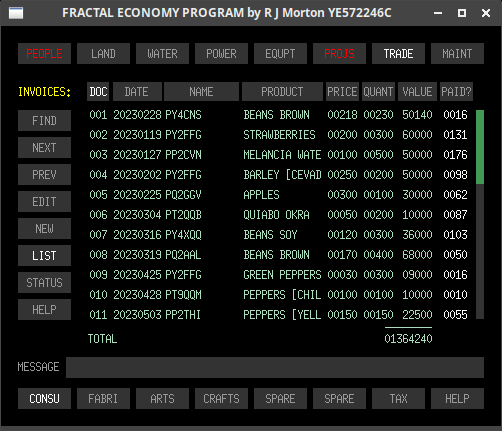This screenshot has width=502, height=431.
Task: Minimize the Fractal Economy Program window
Action: tap(438, 13)
